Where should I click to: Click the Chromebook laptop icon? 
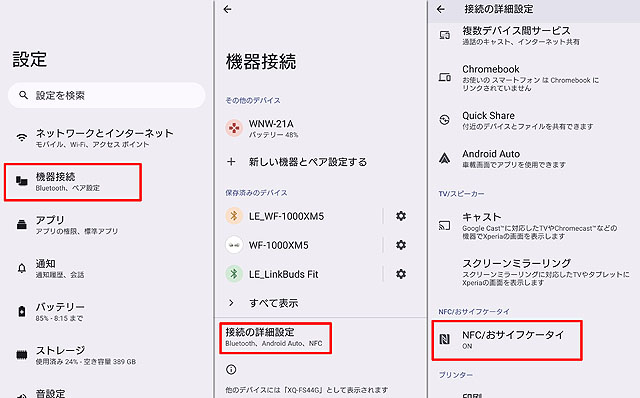(x=444, y=77)
